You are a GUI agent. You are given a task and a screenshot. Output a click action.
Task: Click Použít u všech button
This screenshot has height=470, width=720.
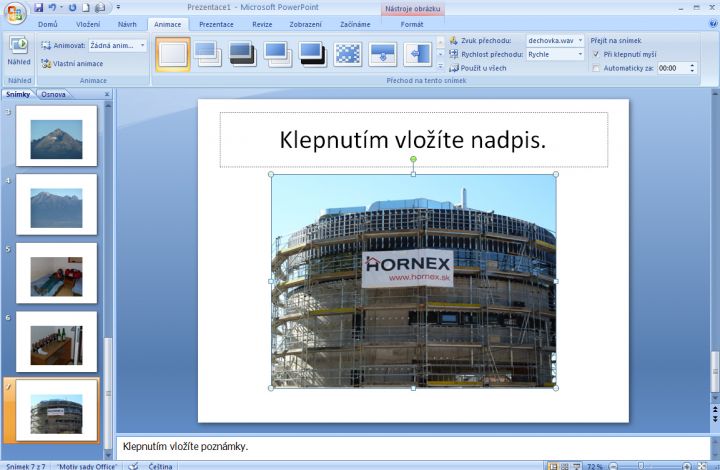click(478, 68)
